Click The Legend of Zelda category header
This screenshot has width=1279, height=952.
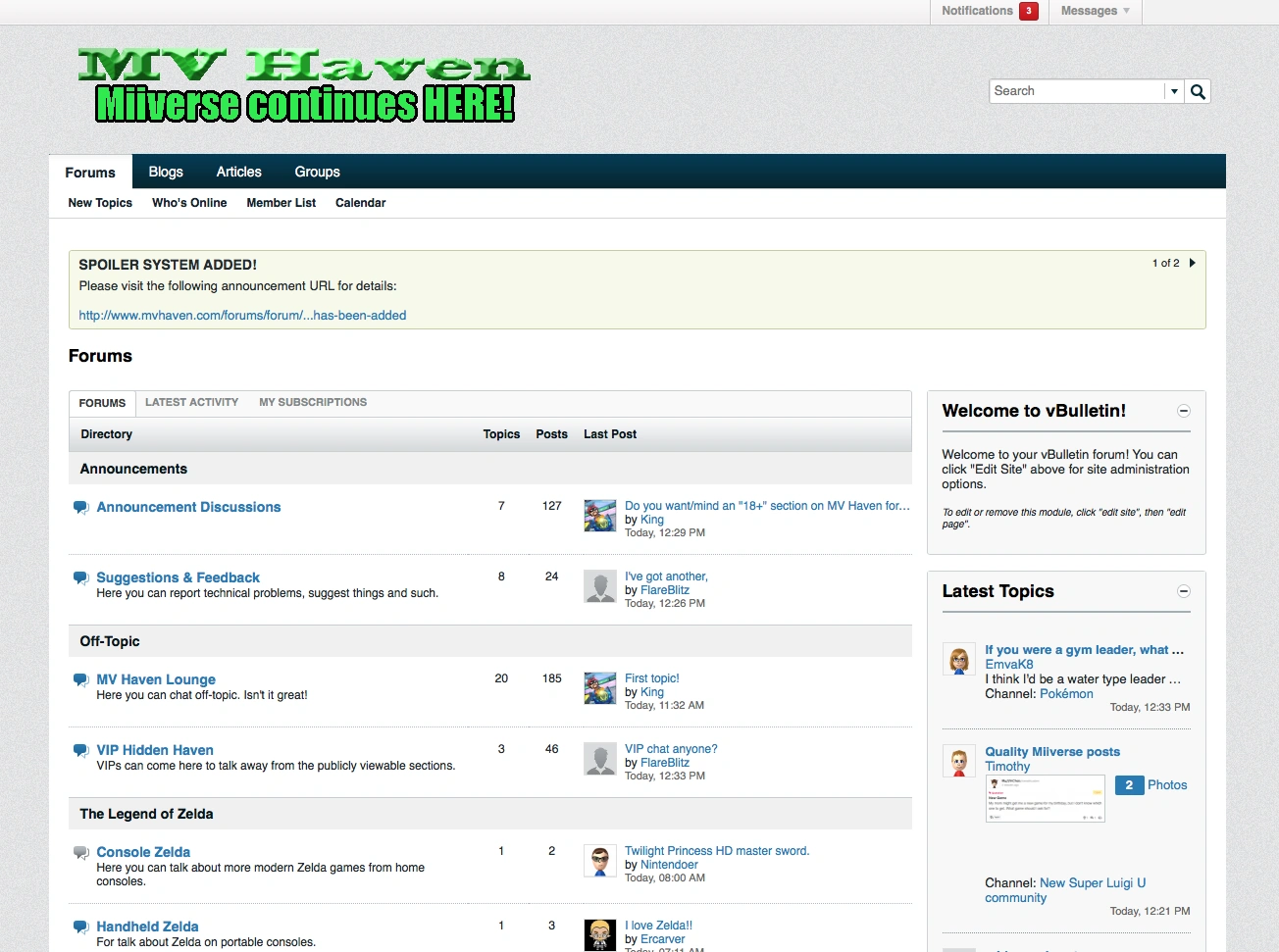point(146,814)
